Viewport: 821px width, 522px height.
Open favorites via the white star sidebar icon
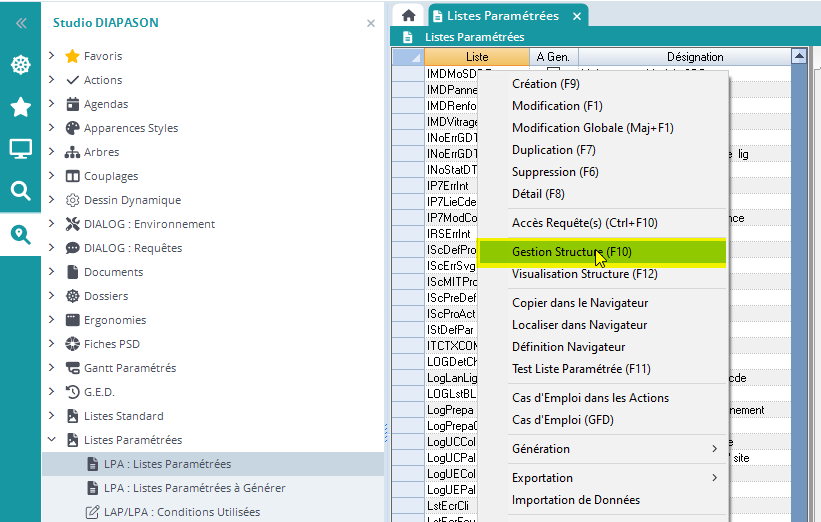pos(20,107)
